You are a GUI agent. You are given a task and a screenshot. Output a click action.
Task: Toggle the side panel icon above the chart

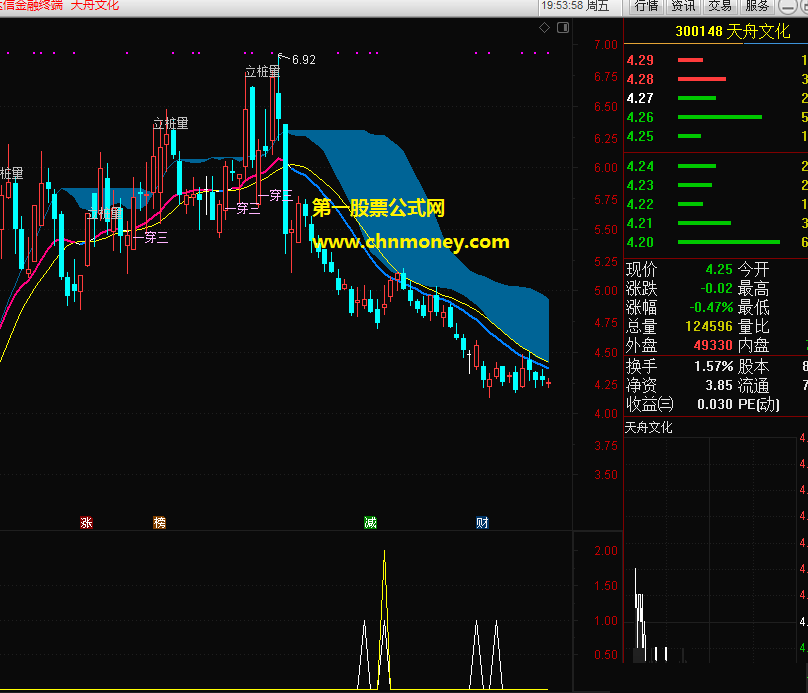click(563, 28)
